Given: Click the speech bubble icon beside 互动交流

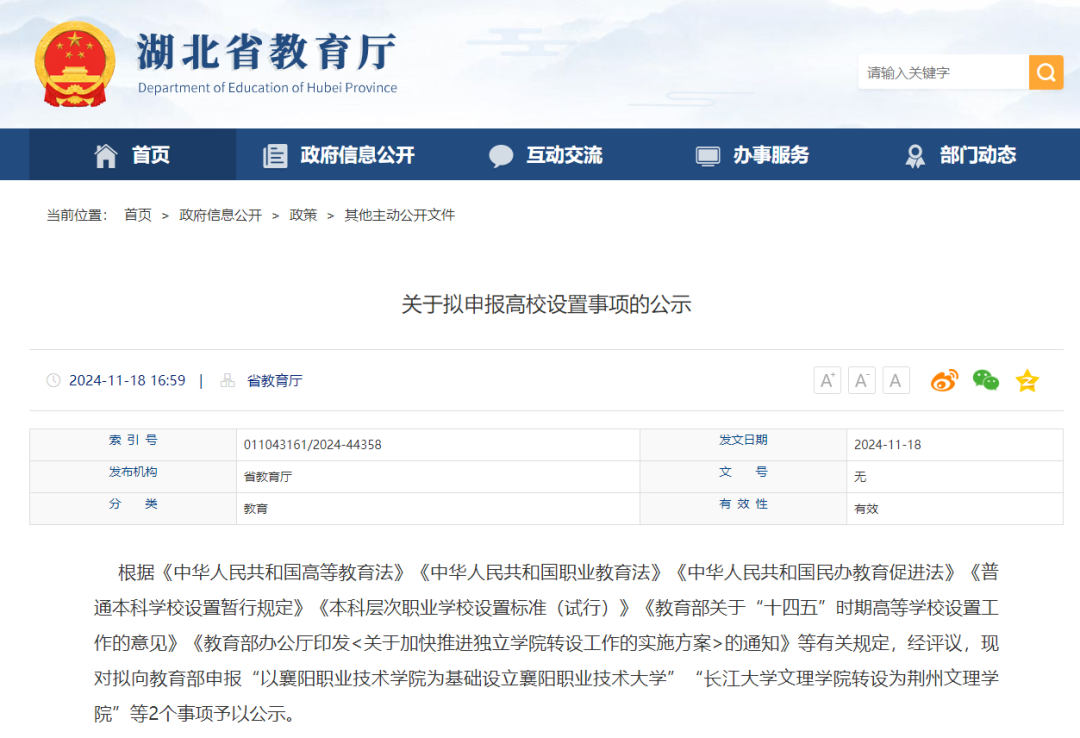Looking at the screenshot, I should pyautogui.click(x=501, y=155).
